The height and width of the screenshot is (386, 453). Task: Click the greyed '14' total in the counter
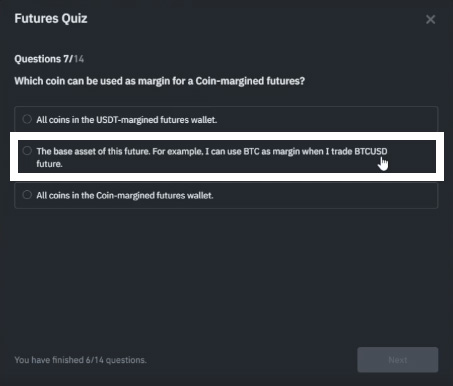[x=79, y=59]
